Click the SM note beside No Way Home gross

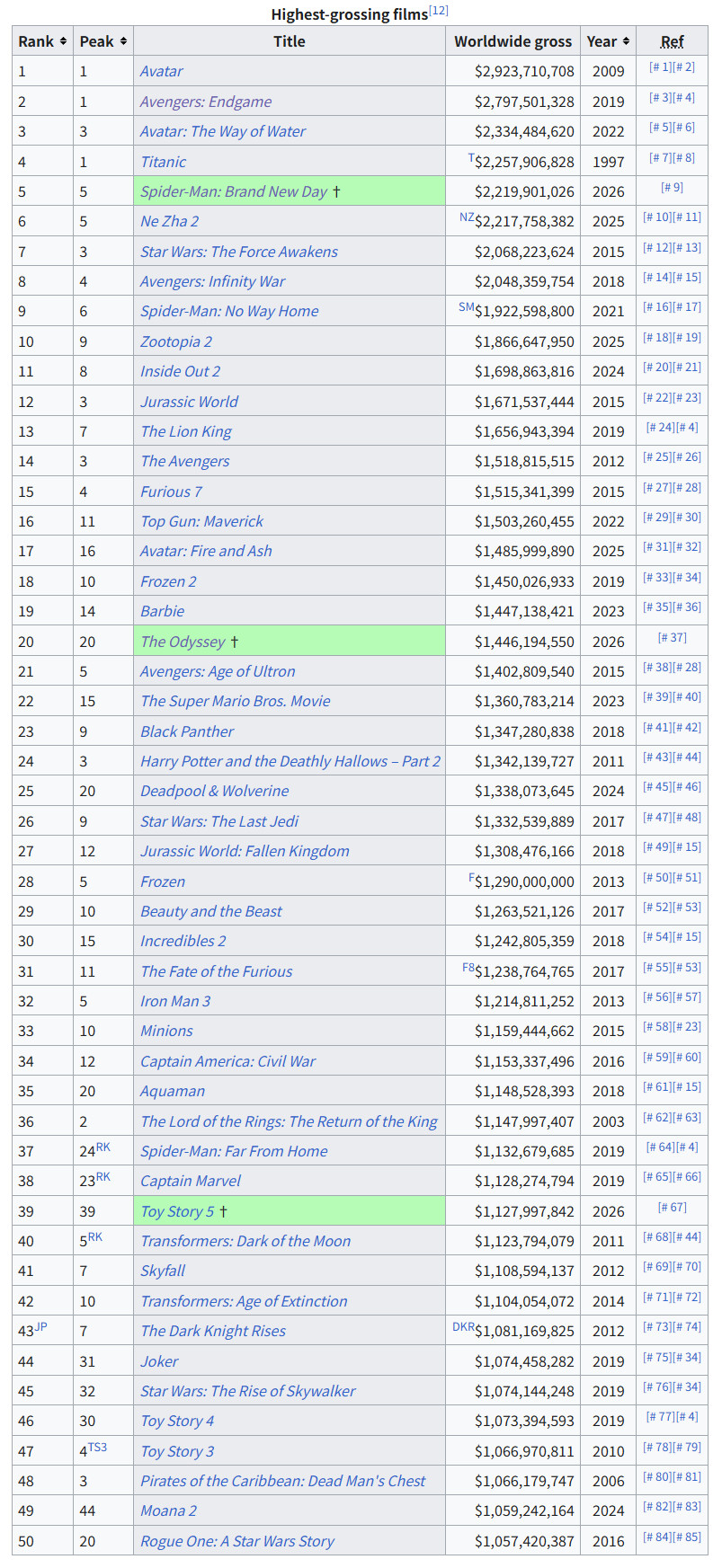tap(467, 307)
